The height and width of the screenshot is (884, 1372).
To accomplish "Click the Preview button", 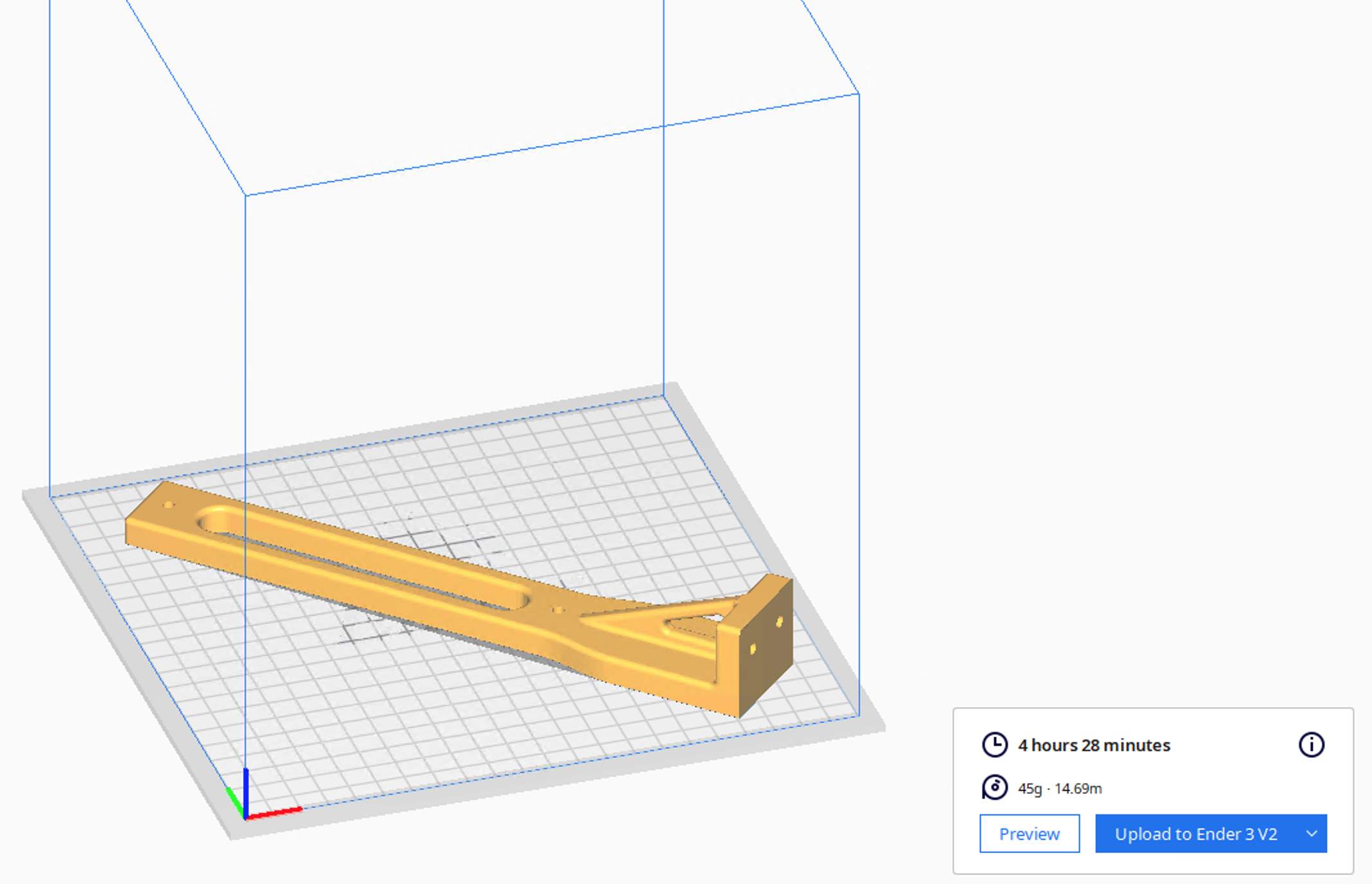I will [x=1029, y=834].
